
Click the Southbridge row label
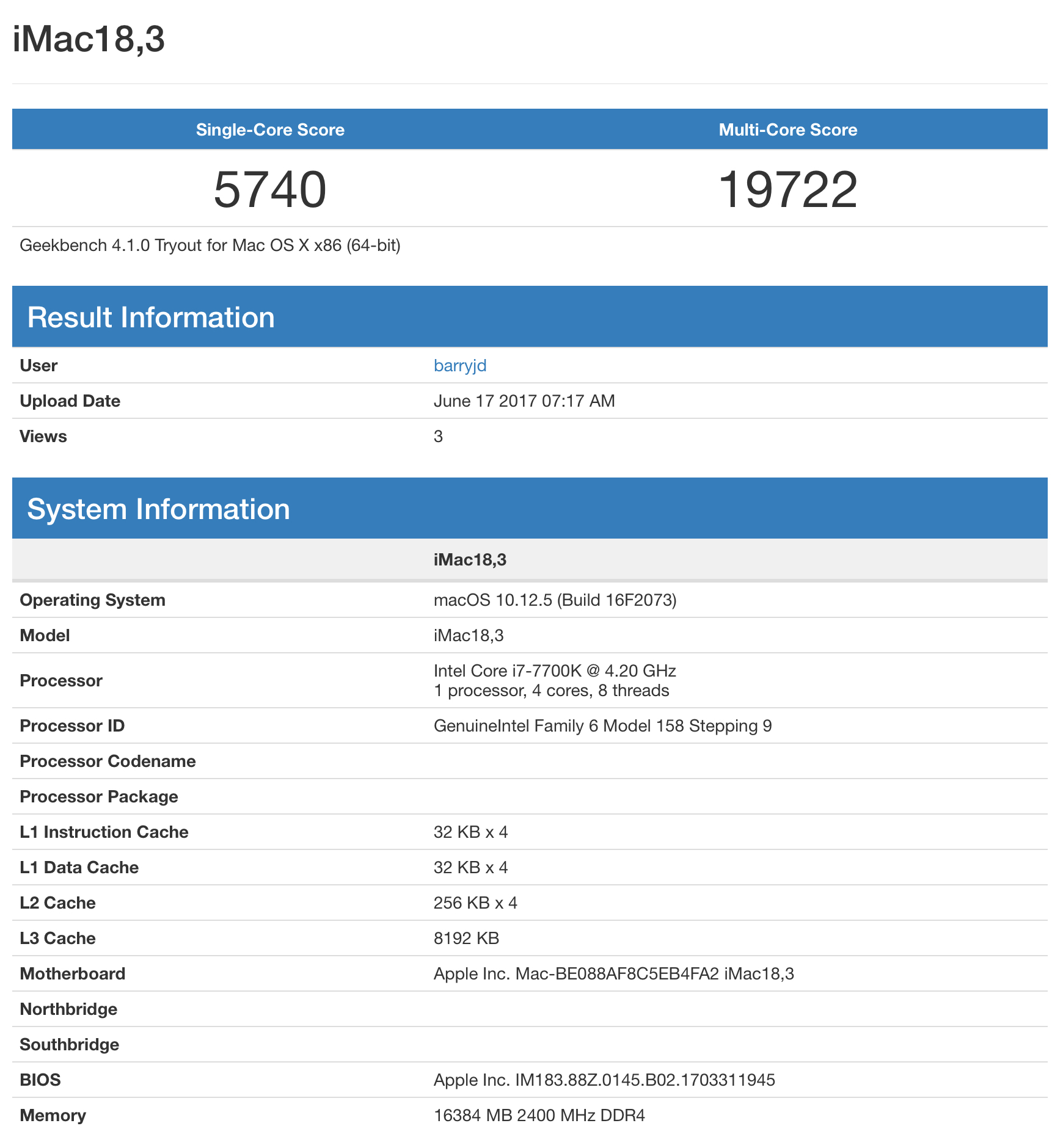pyautogui.click(x=69, y=1044)
